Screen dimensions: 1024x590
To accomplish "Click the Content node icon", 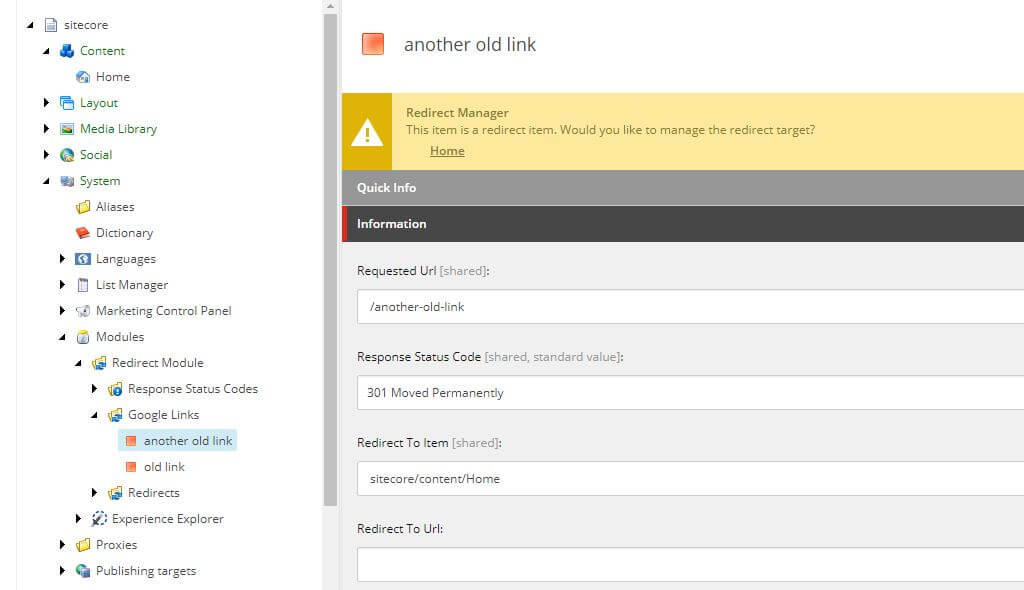I will click(x=67, y=51).
